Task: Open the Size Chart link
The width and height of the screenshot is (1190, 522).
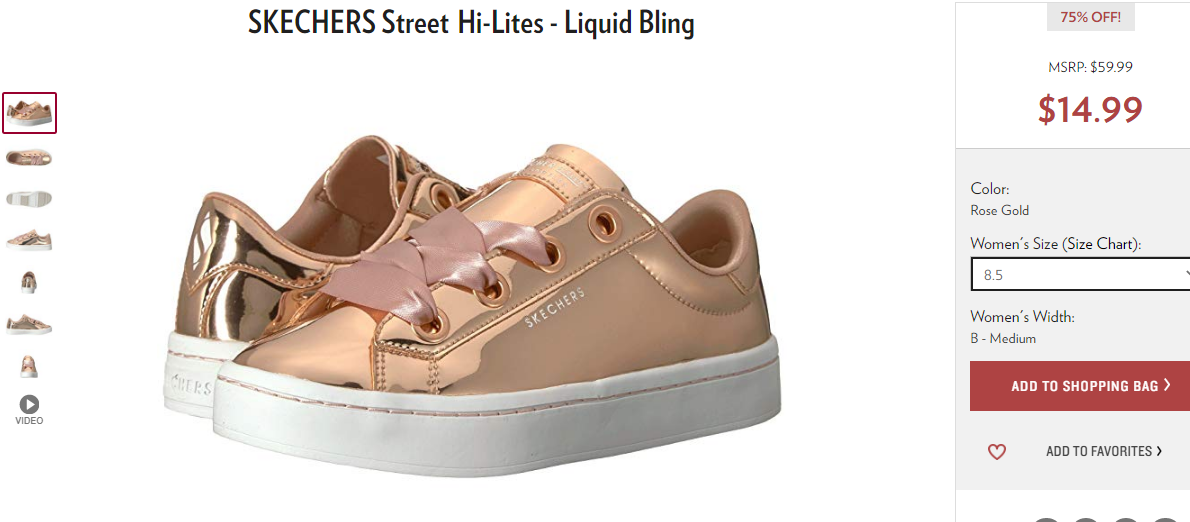Action: click(1100, 244)
